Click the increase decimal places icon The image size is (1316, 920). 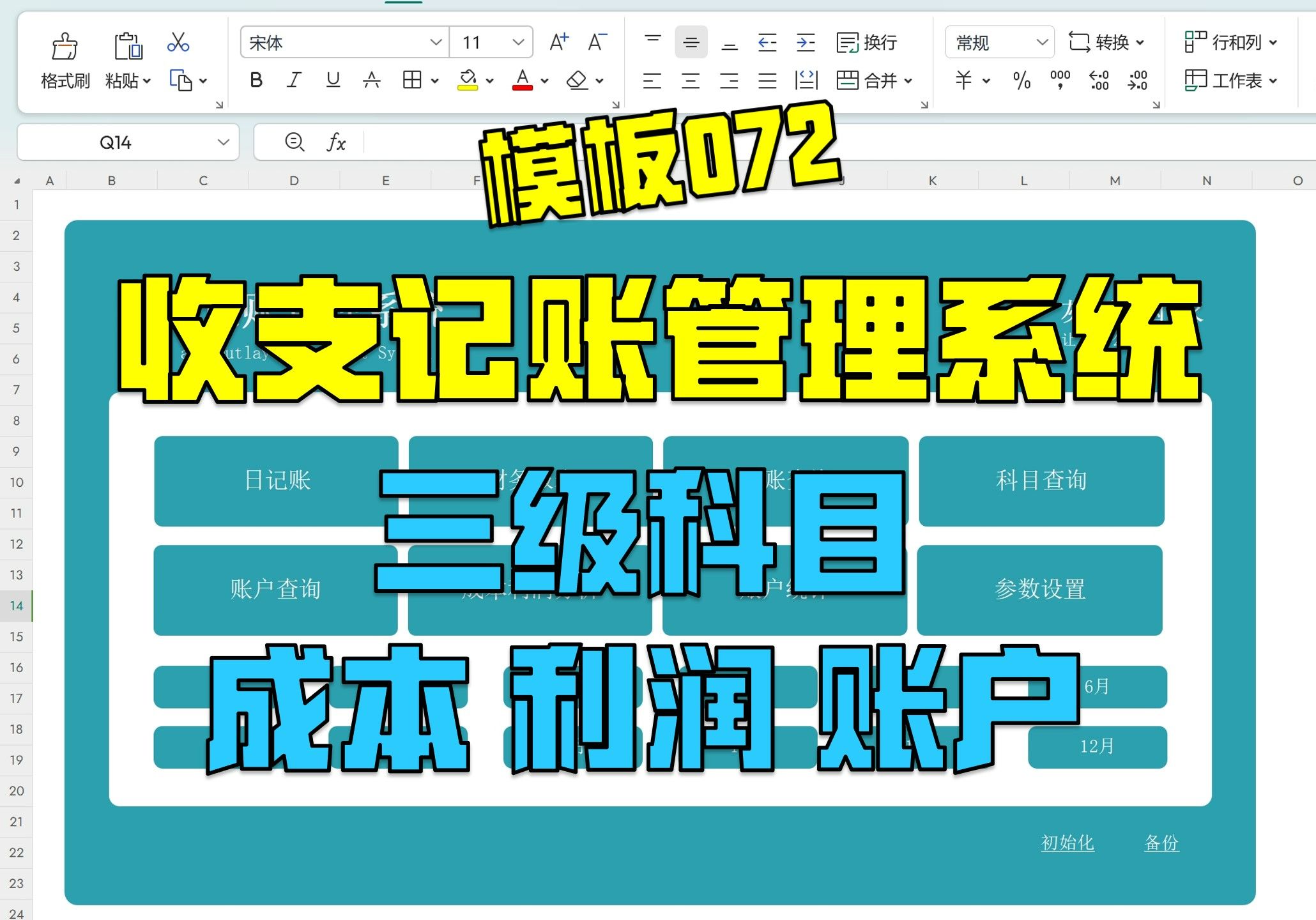click(1099, 80)
